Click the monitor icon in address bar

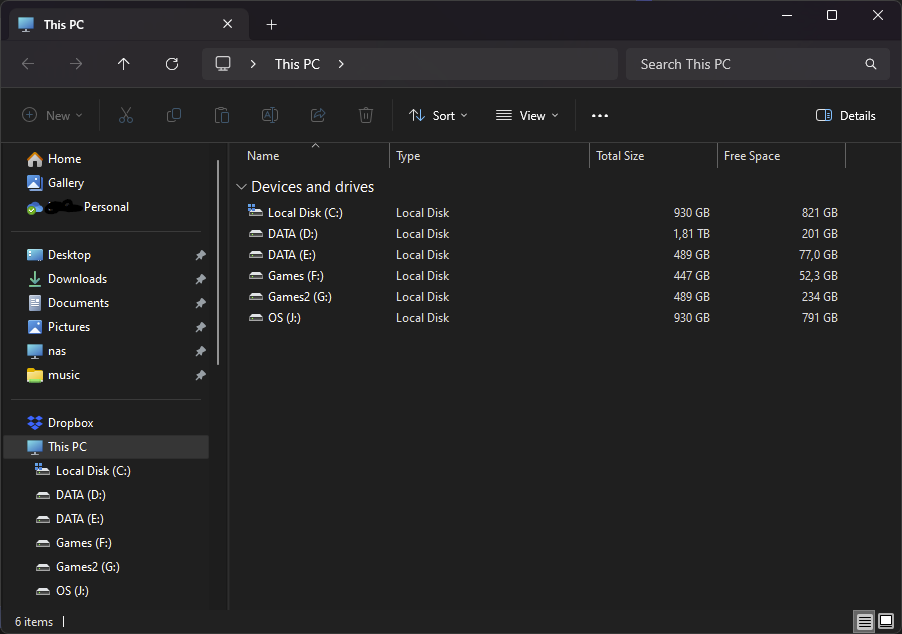click(223, 63)
